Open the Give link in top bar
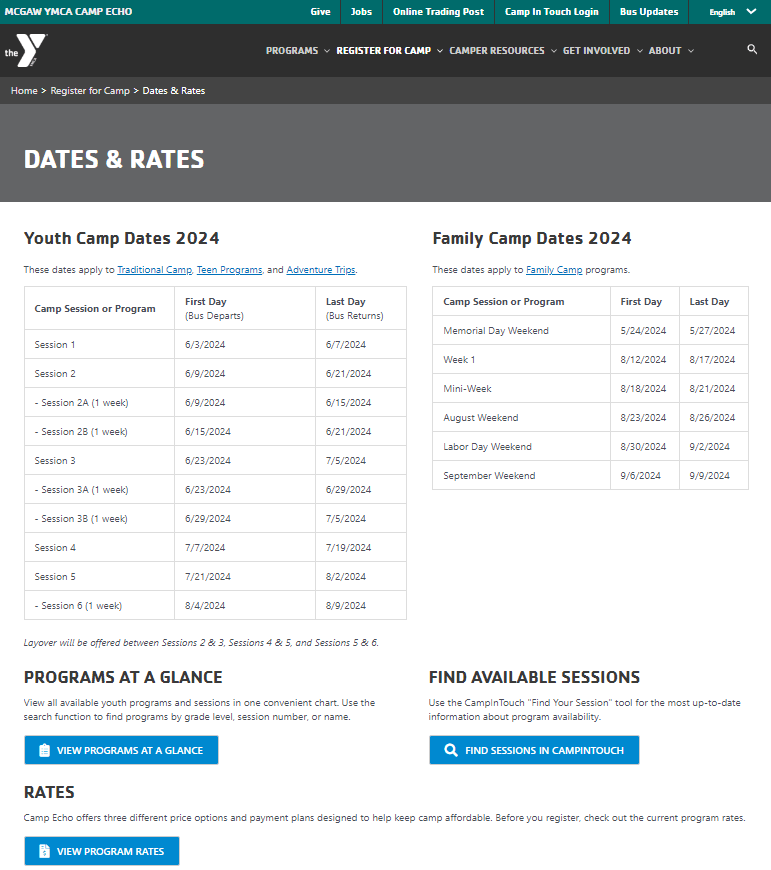This screenshot has height=870, width=771. (x=320, y=12)
